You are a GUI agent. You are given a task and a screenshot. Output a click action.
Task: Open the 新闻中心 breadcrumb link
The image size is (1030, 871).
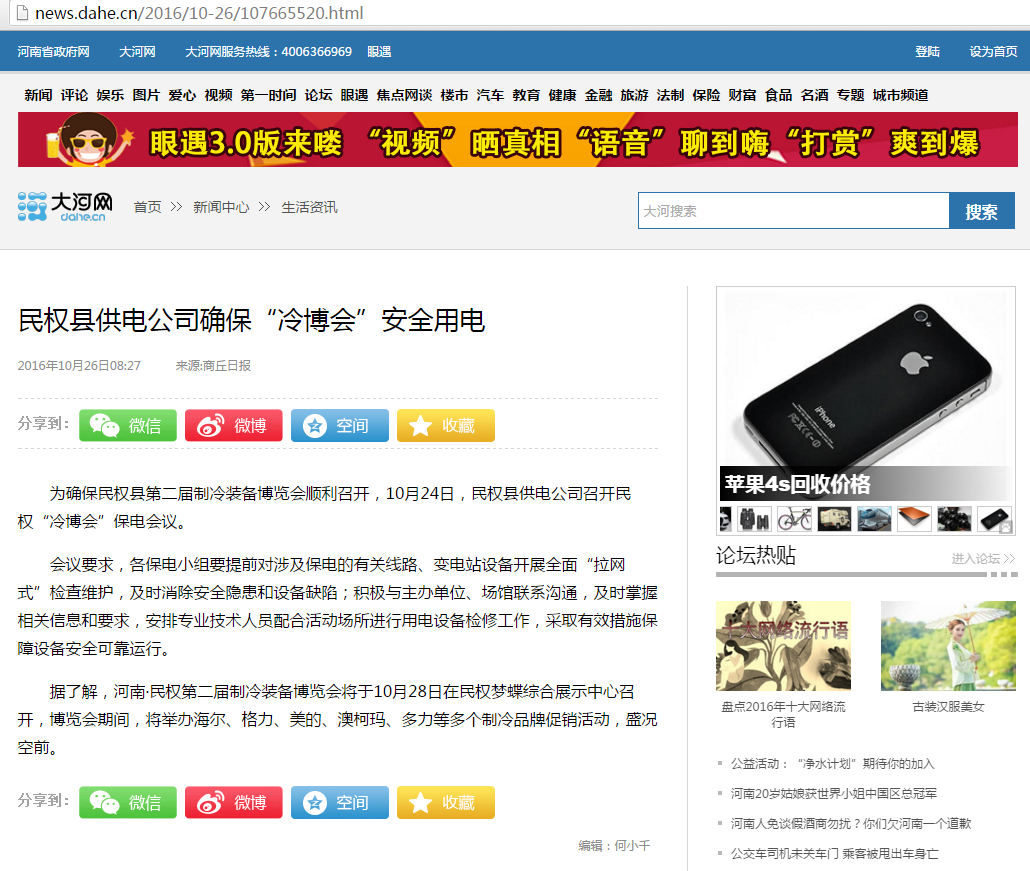click(x=221, y=208)
